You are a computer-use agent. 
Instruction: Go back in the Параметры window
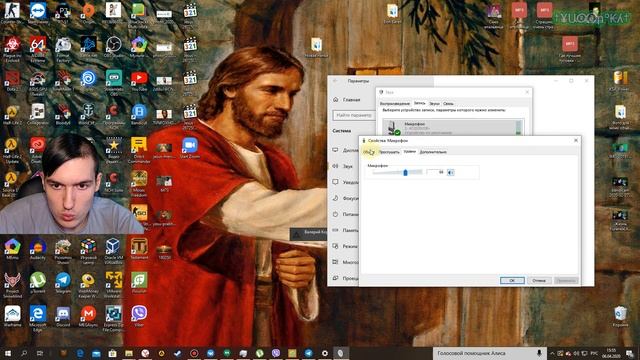click(335, 81)
